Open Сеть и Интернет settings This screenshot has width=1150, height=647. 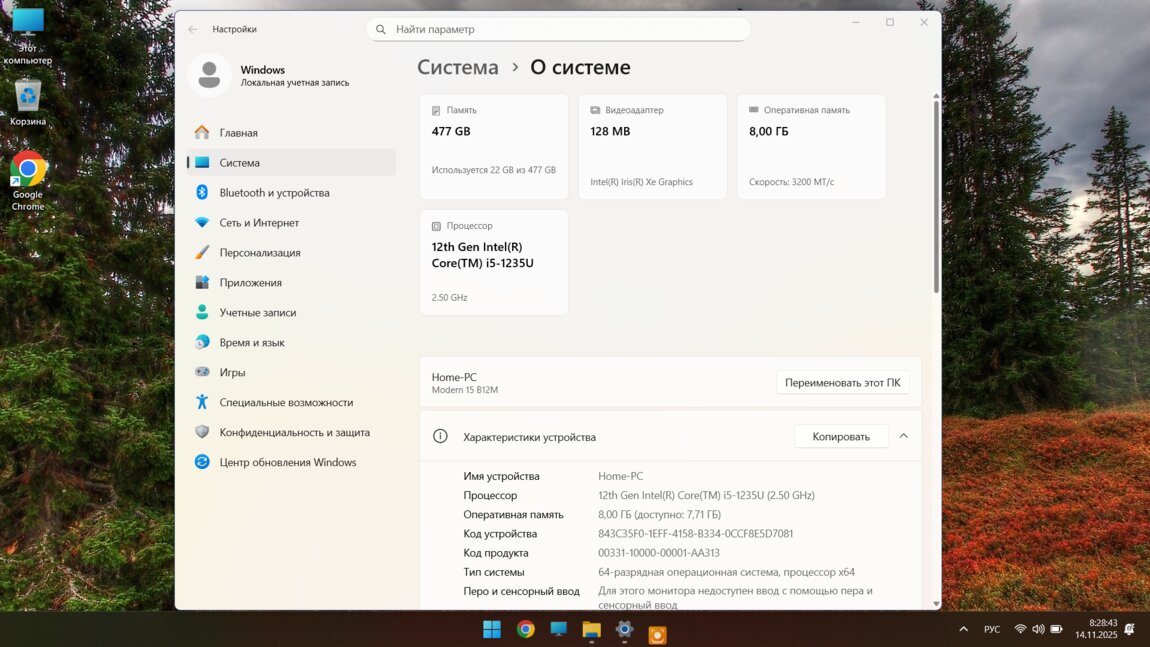pyautogui.click(x=259, y=223)
